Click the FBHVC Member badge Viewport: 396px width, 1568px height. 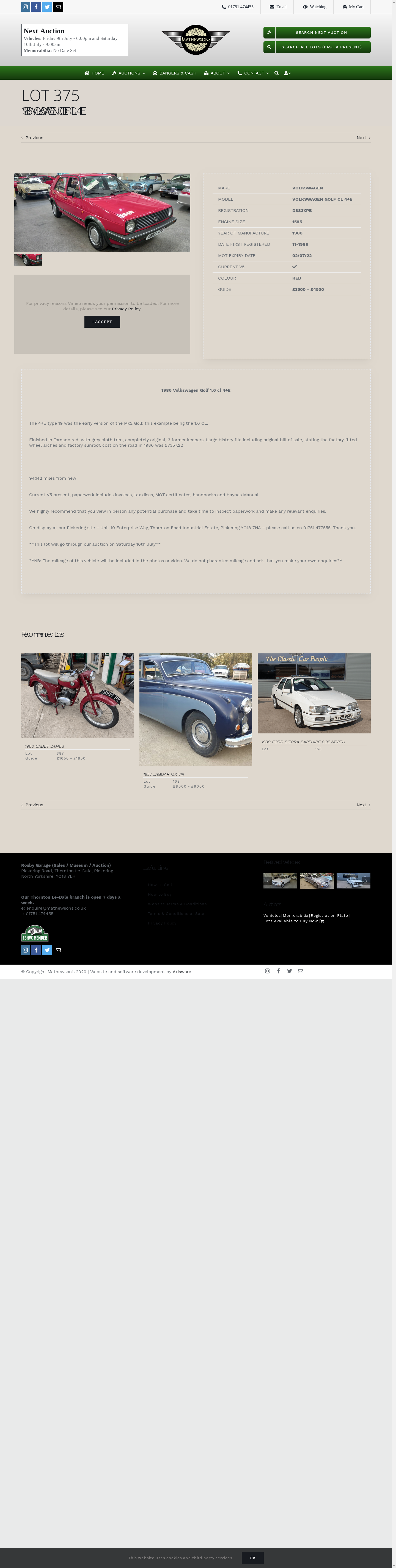point(35,934)
